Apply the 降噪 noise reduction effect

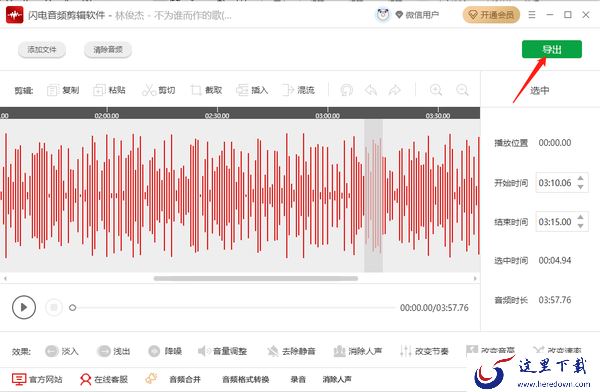pos(165,351)
